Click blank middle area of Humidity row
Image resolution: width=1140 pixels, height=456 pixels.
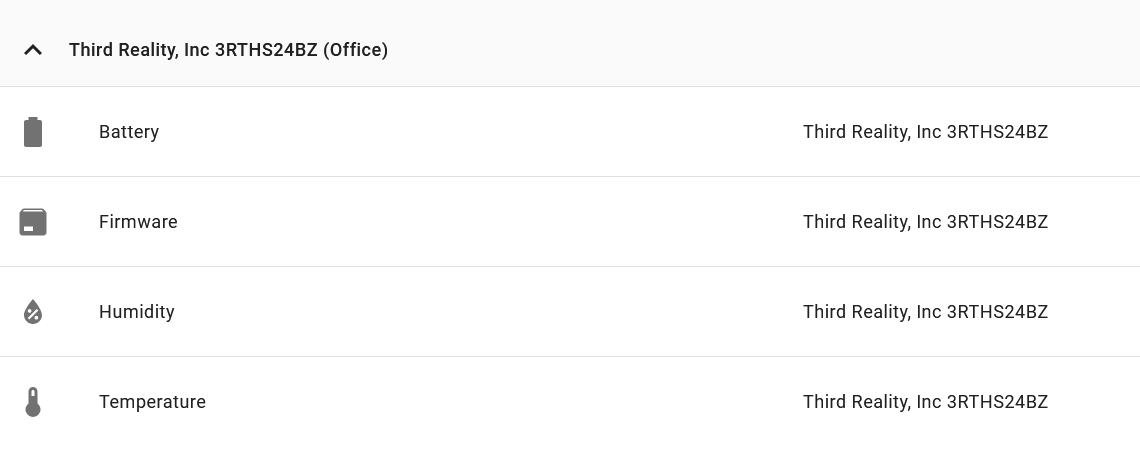pyautogui.click(x=487, y=312)
